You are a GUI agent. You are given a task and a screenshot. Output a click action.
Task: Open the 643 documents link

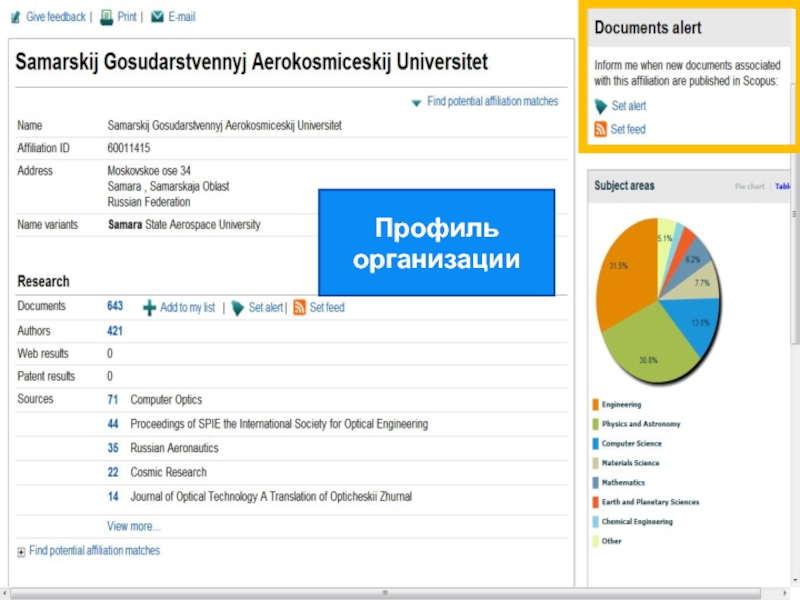click(x=115, y=307)
